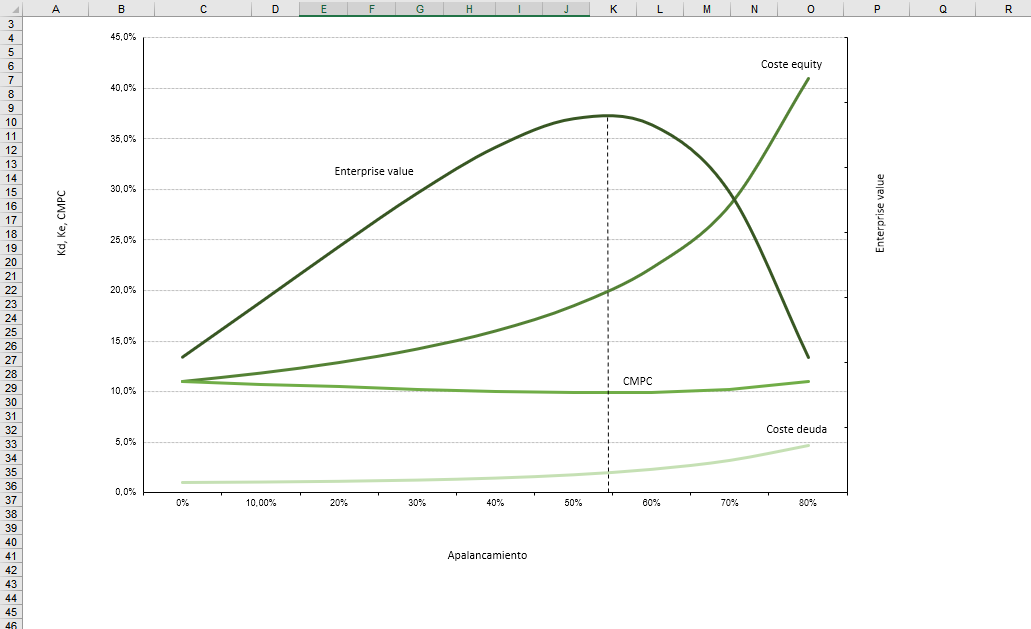Select the dashed vertical optimum line
The image size is (1031, 629).
tap(608, 300)
